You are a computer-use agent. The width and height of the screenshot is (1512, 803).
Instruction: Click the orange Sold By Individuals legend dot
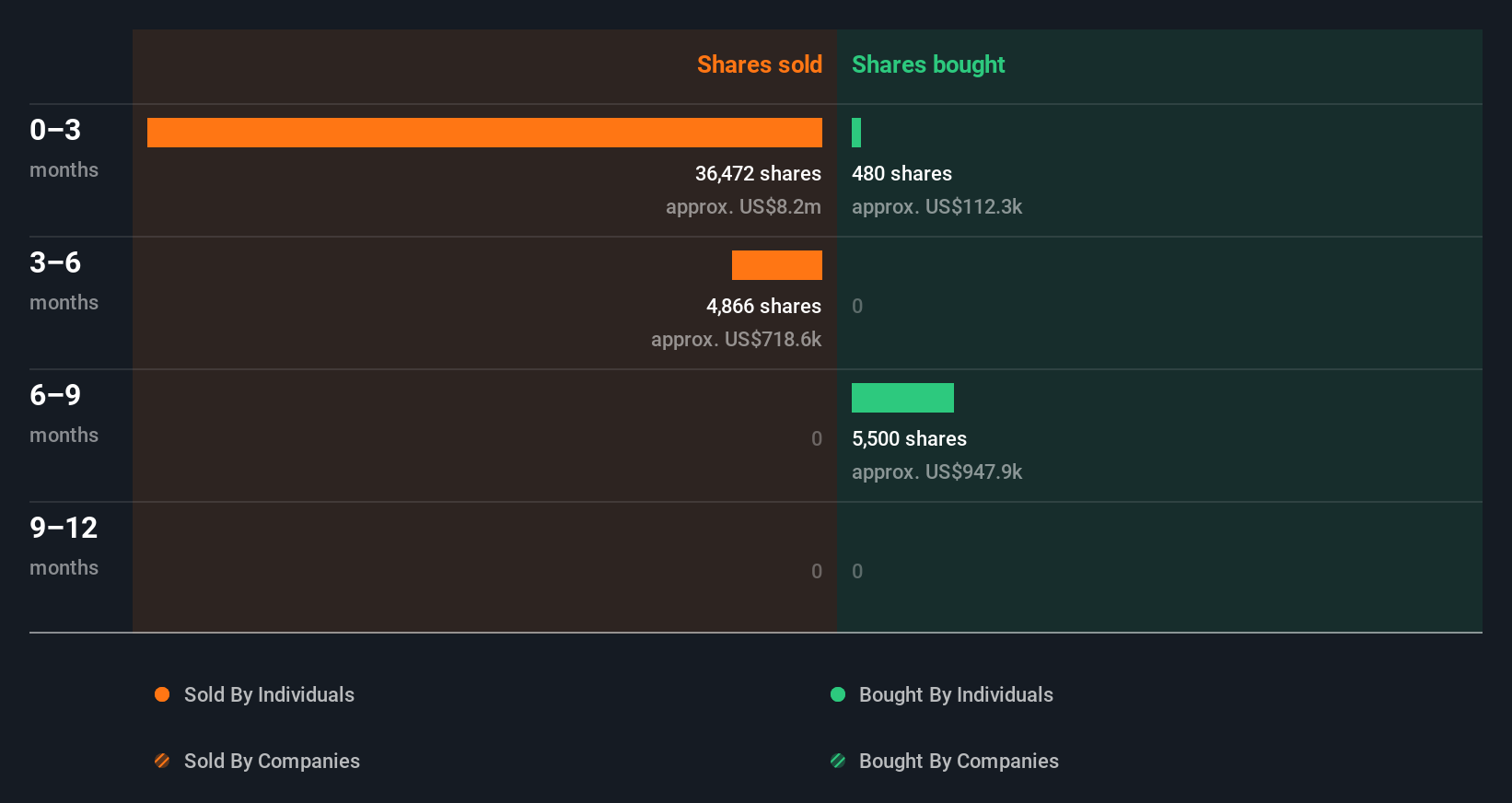click(162, 694)
